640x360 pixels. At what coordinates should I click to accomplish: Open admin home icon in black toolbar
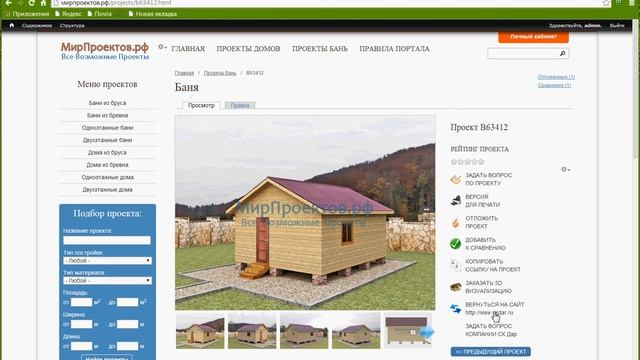[11, 25]
